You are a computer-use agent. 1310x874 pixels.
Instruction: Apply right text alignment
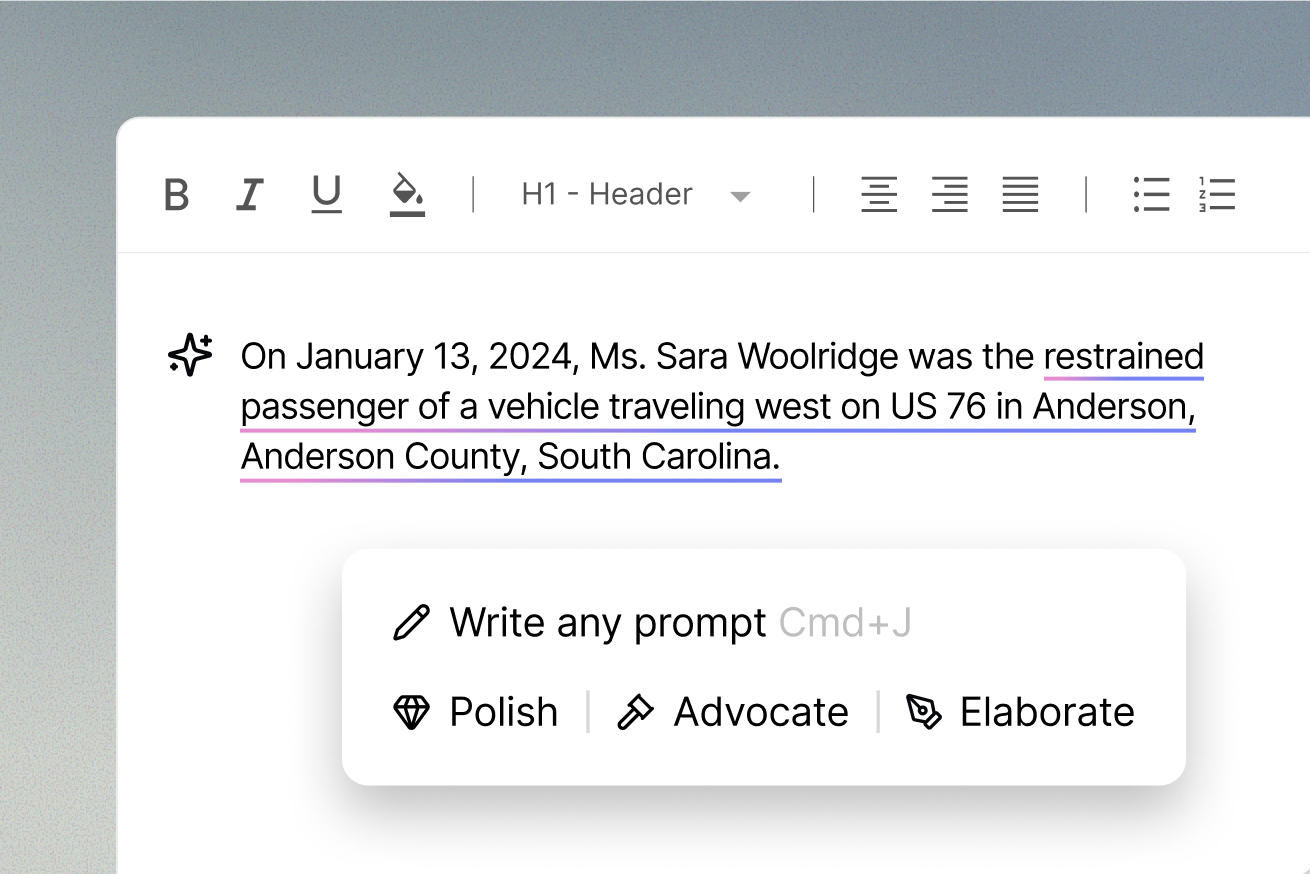949,194
